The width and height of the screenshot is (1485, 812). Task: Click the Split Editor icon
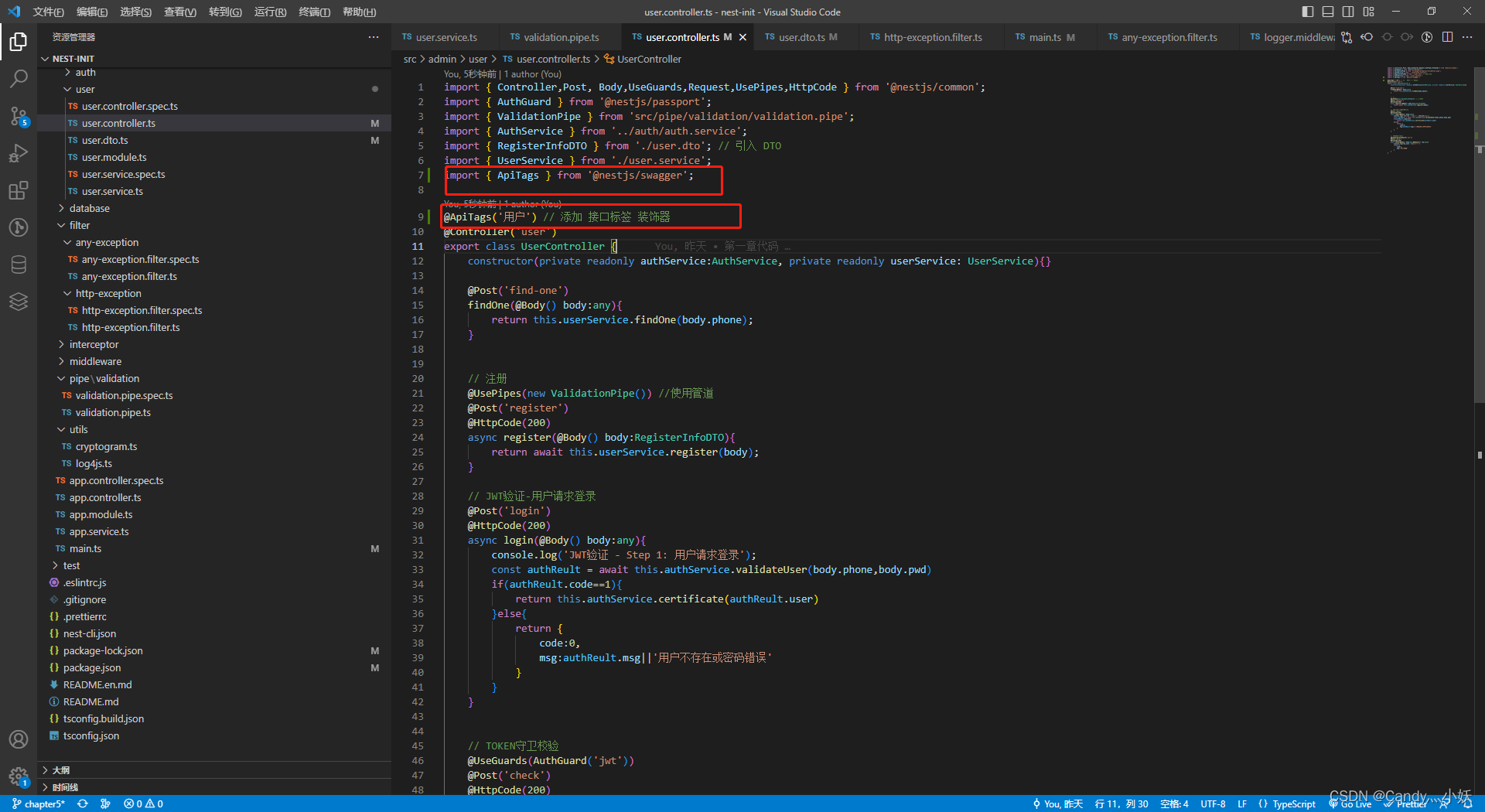coord(1447,36)
